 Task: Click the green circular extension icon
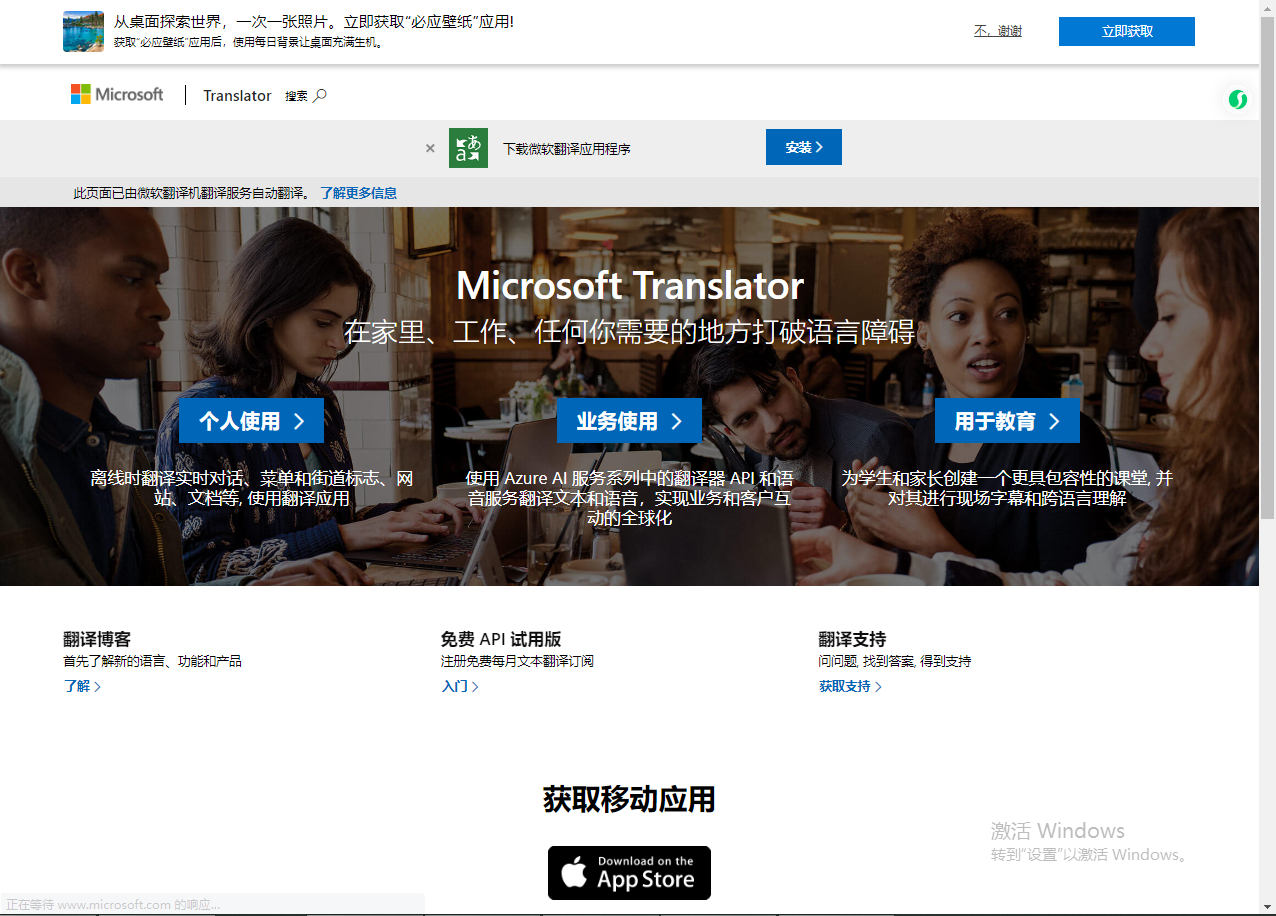coord(1238,99)
